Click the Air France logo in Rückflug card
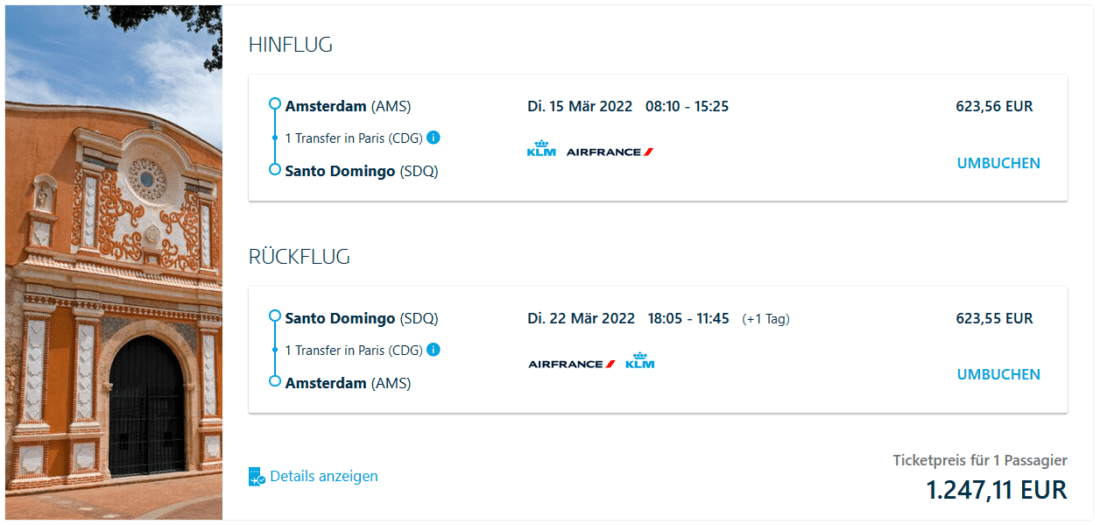 point(572,364)
